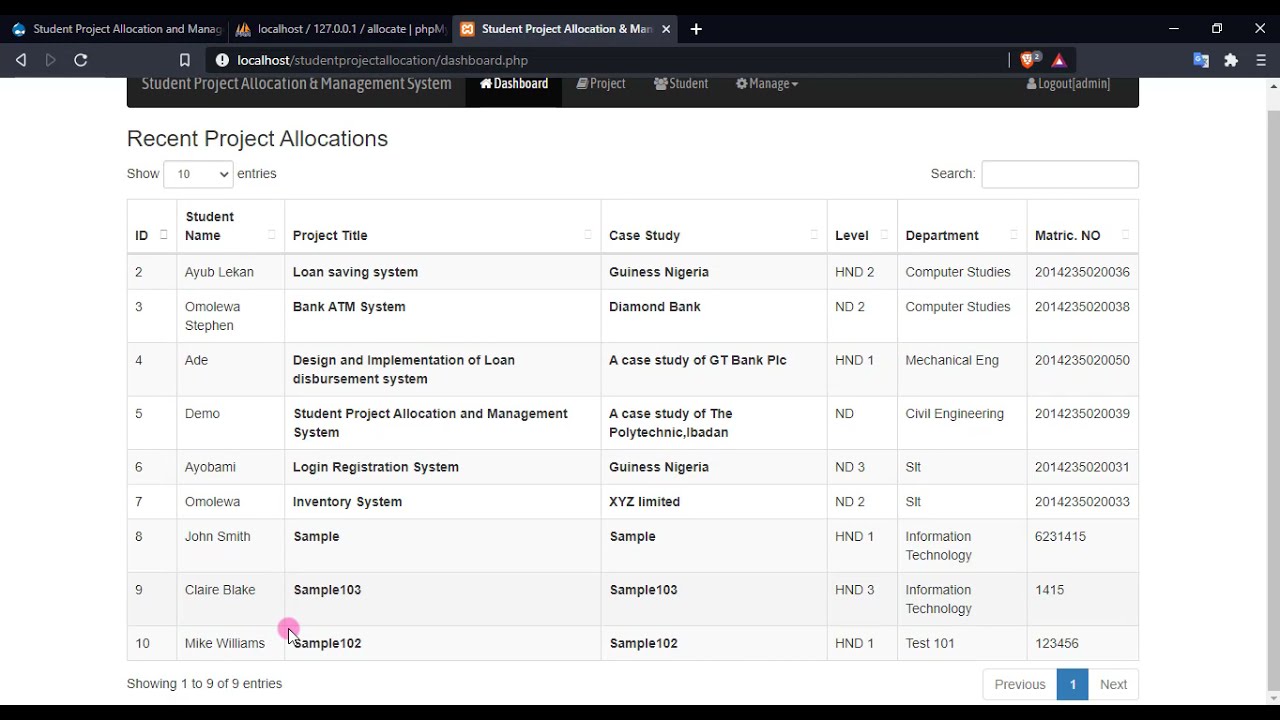Click Test 101 department cell
Image resolution: width=1280 pixels, height=720 pixels.
pos(930,643)
